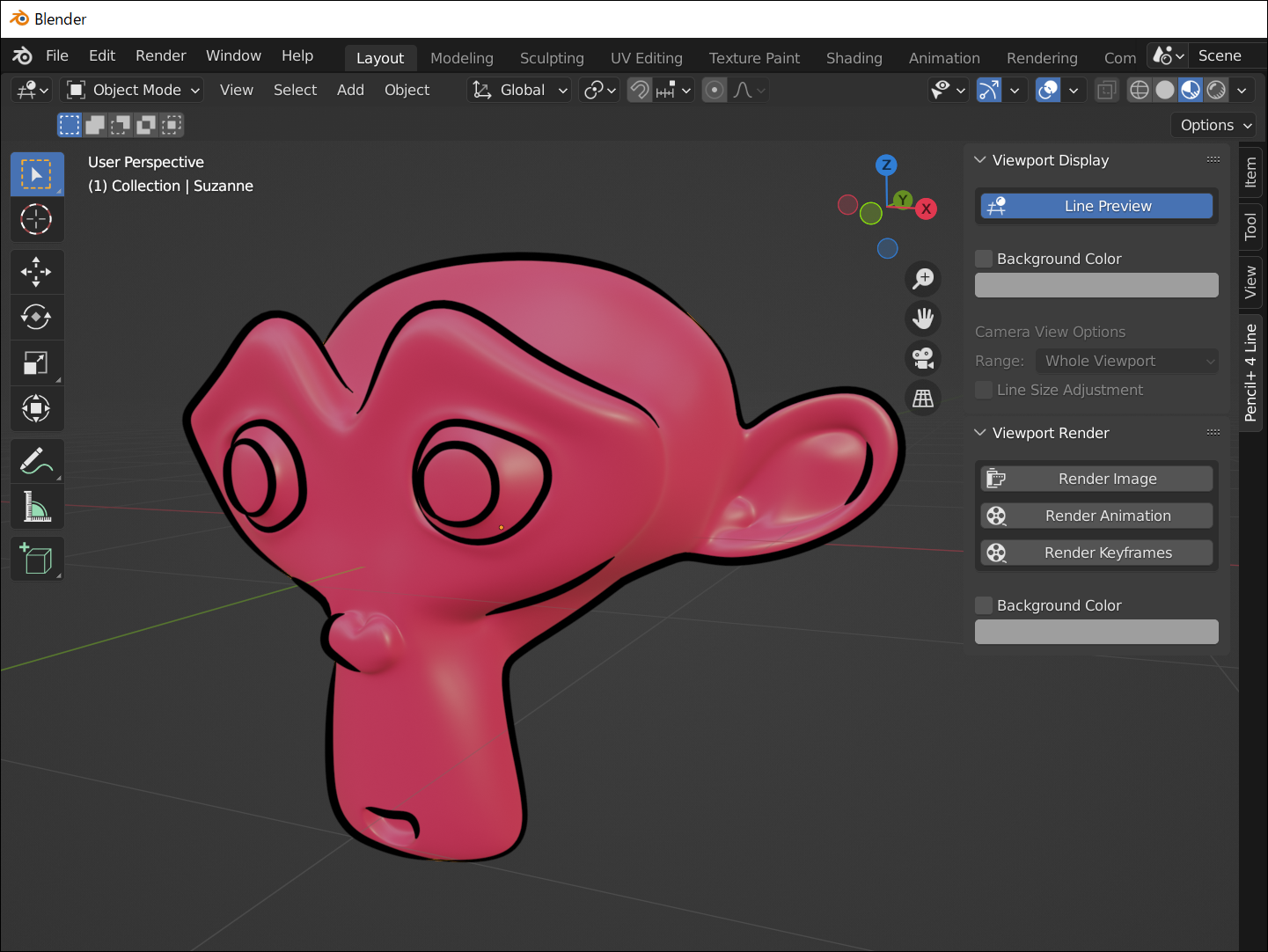Viewport: 1268px width, 952px height.
Task: Enable Line Size Adjustment
Action: pyautogui.click(x=983, y=390)
